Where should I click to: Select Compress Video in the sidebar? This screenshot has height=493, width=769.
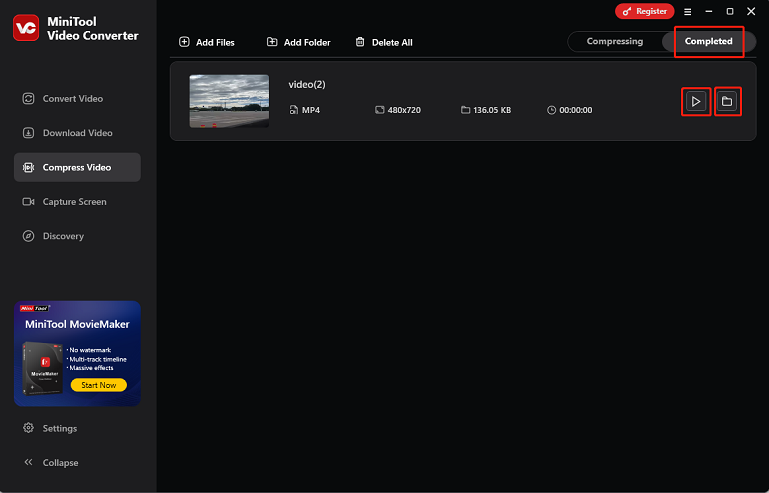(77, 167)
